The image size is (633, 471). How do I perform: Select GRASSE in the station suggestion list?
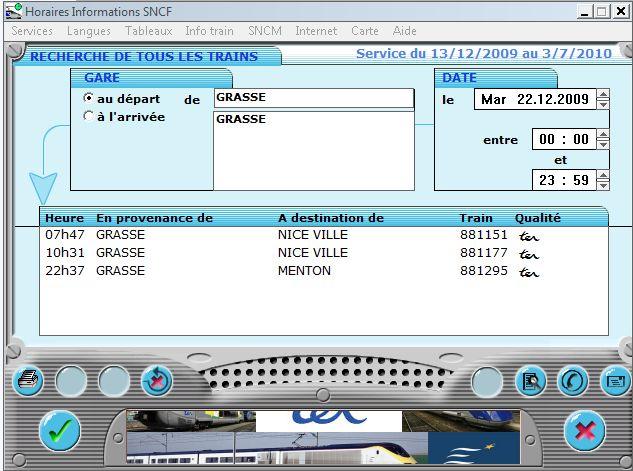point(241,119)
